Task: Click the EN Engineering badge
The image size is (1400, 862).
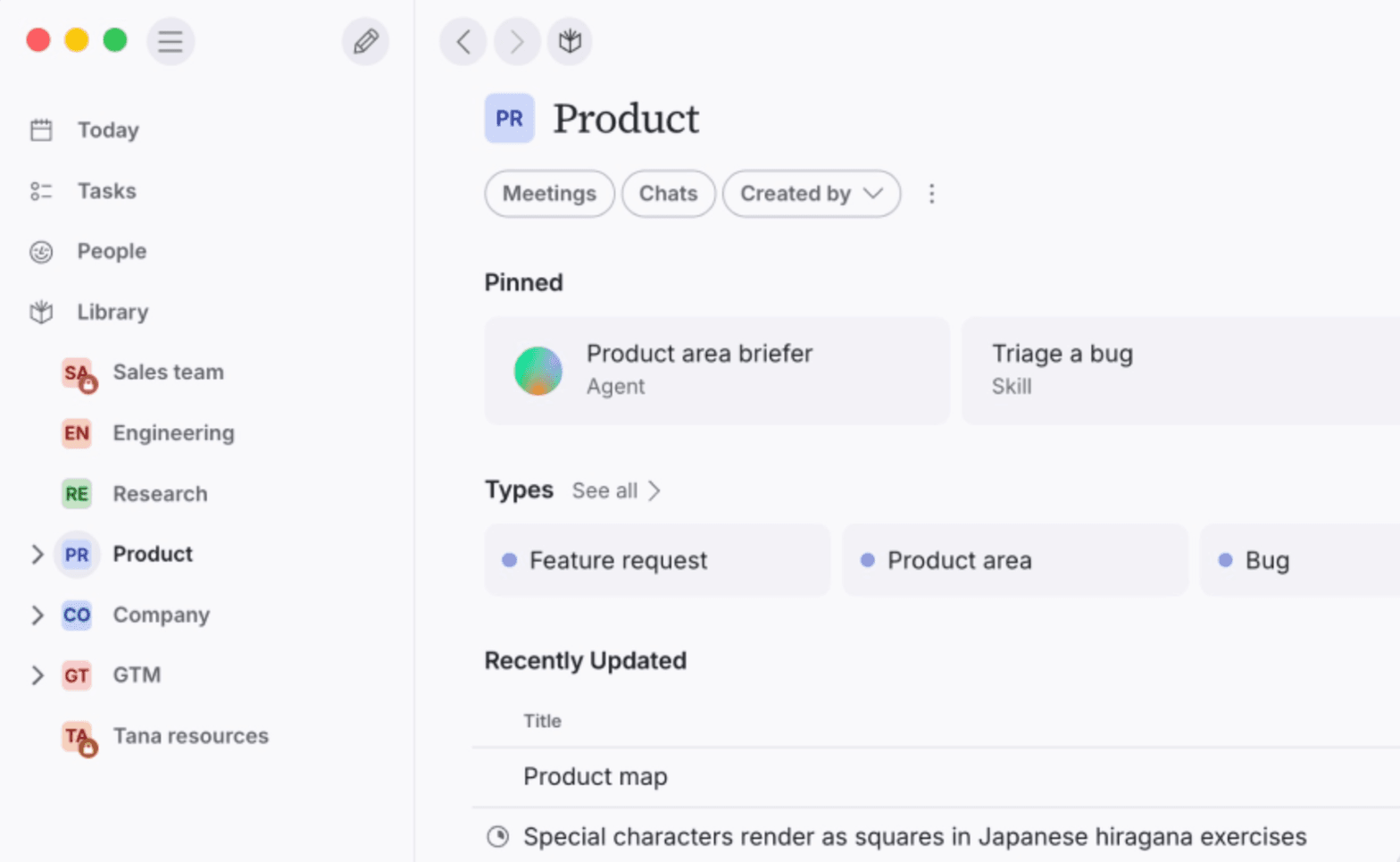Action: [77, 433]
